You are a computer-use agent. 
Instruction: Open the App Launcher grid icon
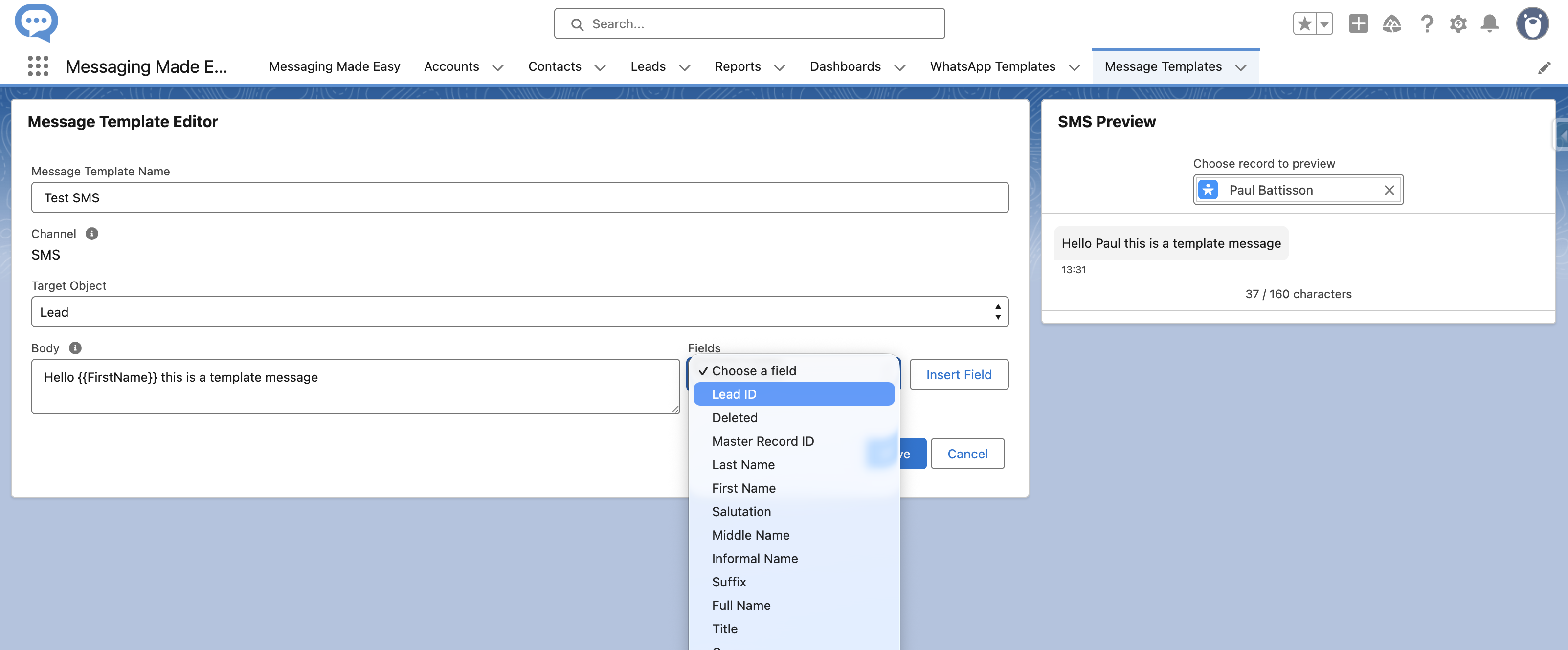[38, 65]
